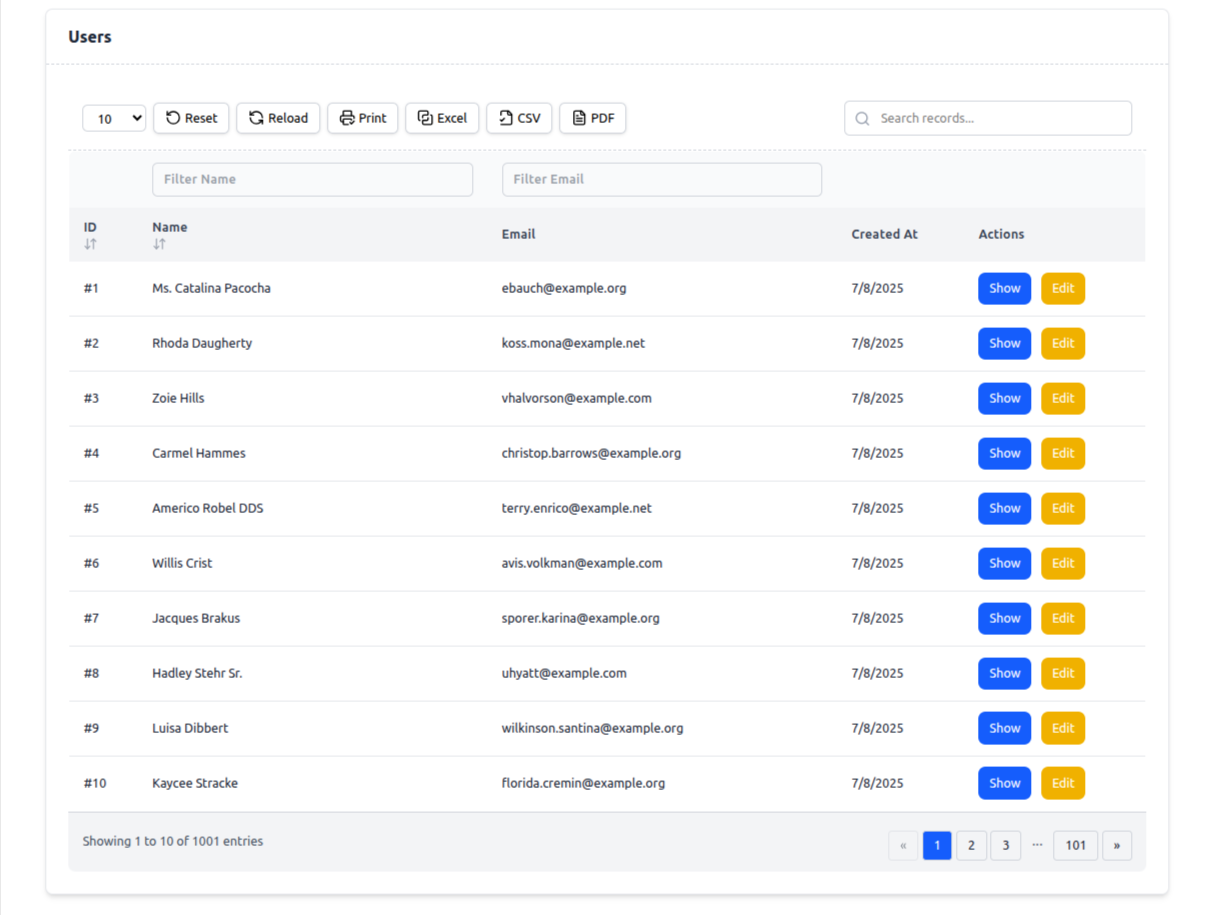Export table to Excel
Viewport: 1213px width, 915px height.
[442, 118]
